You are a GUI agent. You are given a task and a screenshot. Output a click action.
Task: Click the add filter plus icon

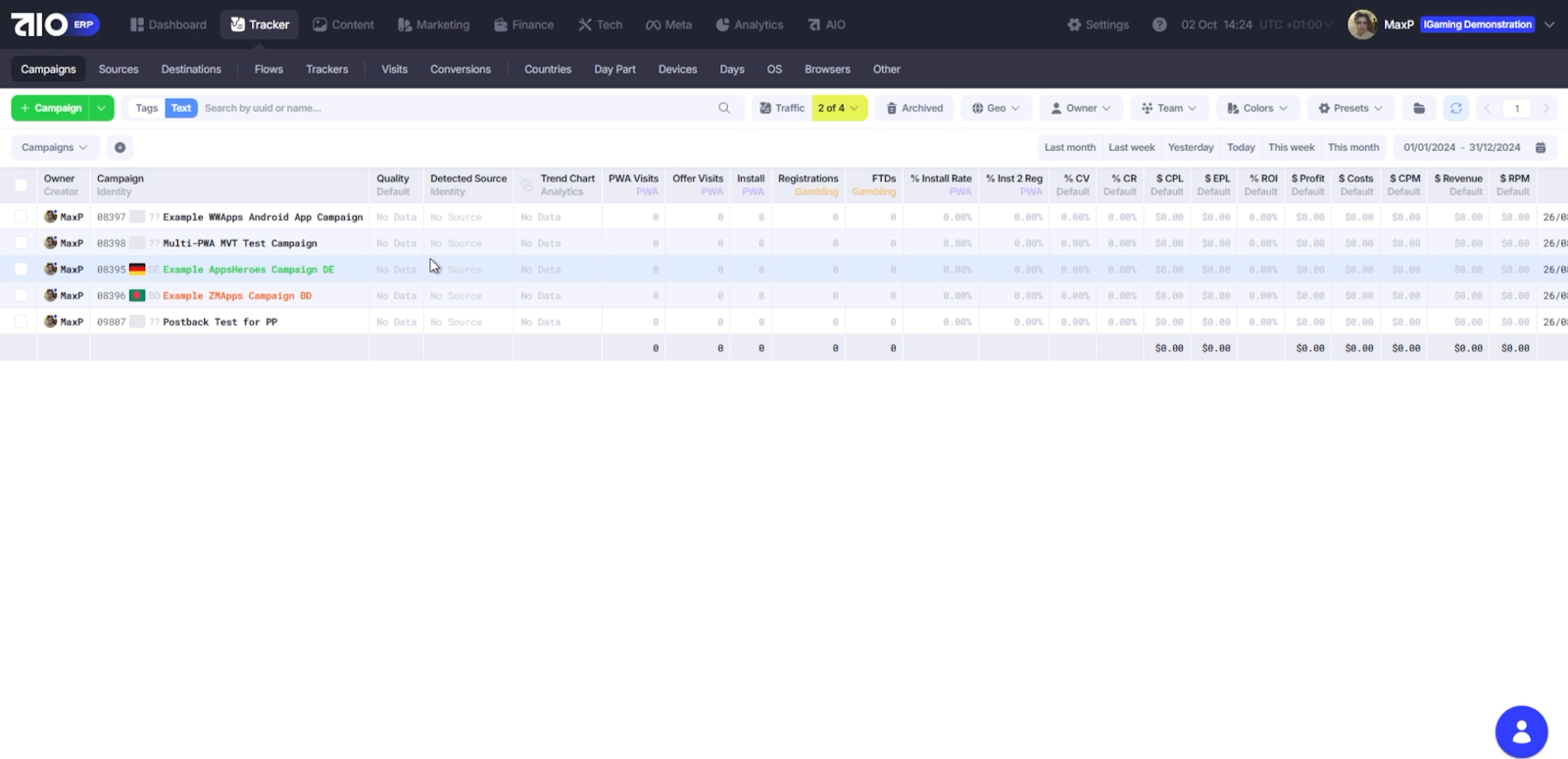click(120, 147)
